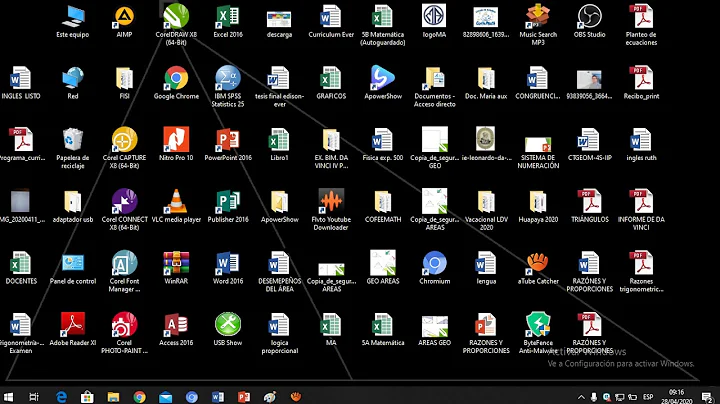Open Papelera de reciclaje

tap(73, 148)
